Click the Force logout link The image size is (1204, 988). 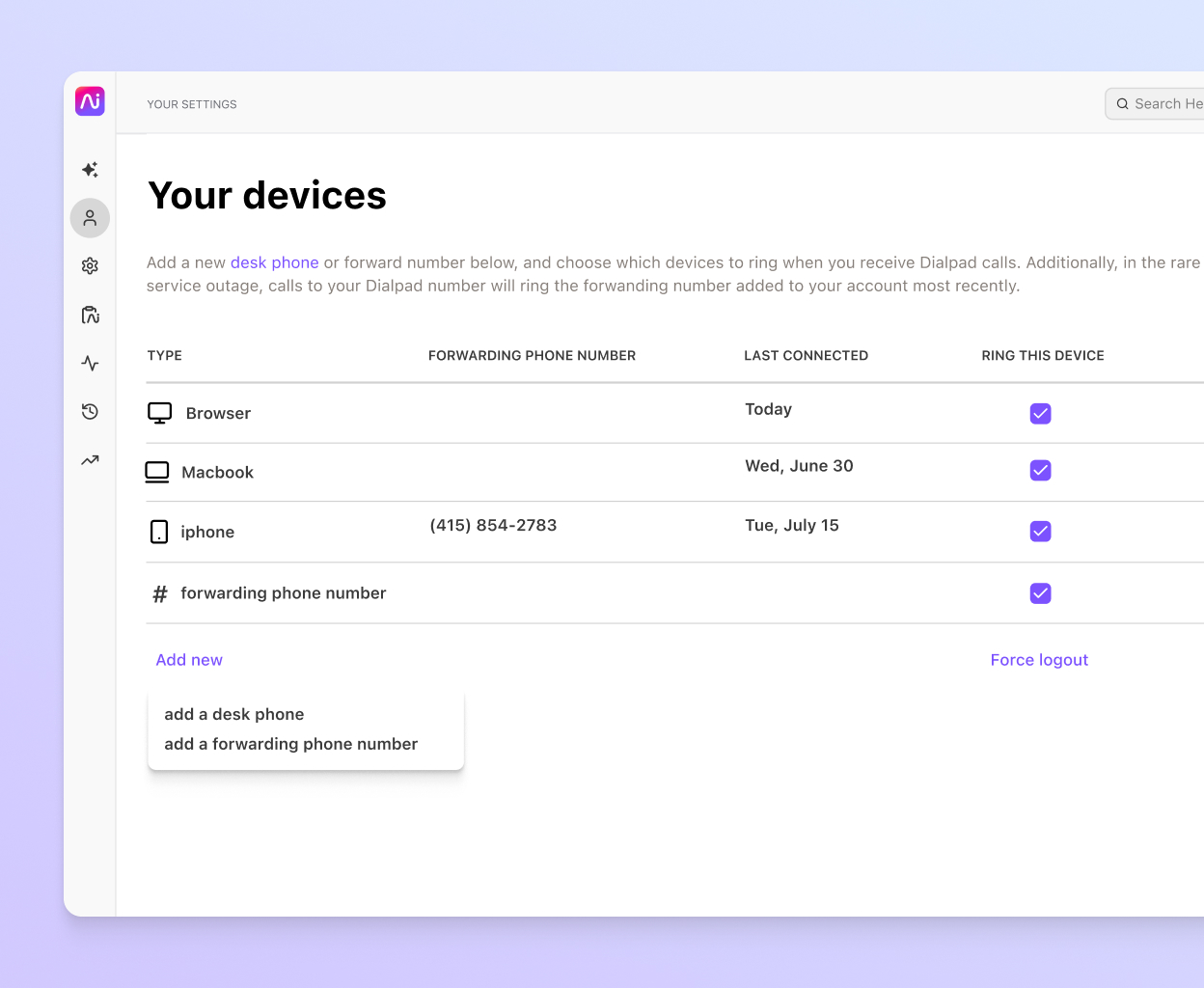click(x=1039, y=659)
